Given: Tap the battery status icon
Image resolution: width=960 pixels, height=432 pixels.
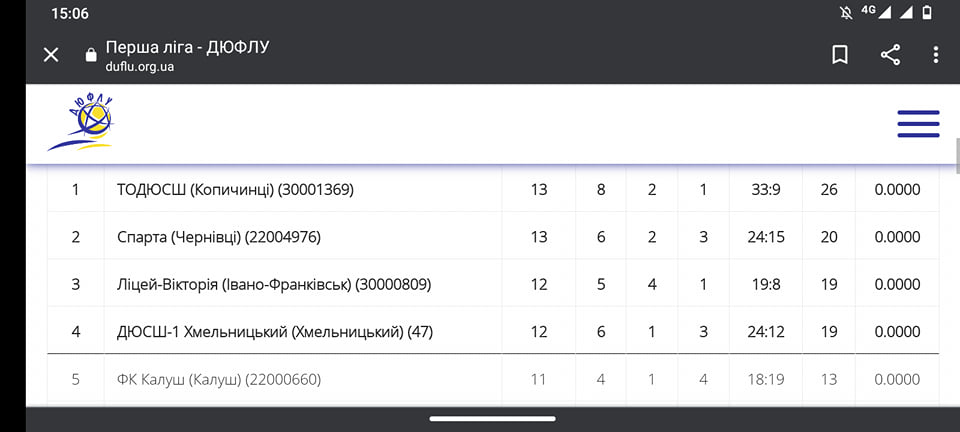Looking at the screenshot, I should click(927, 13).
